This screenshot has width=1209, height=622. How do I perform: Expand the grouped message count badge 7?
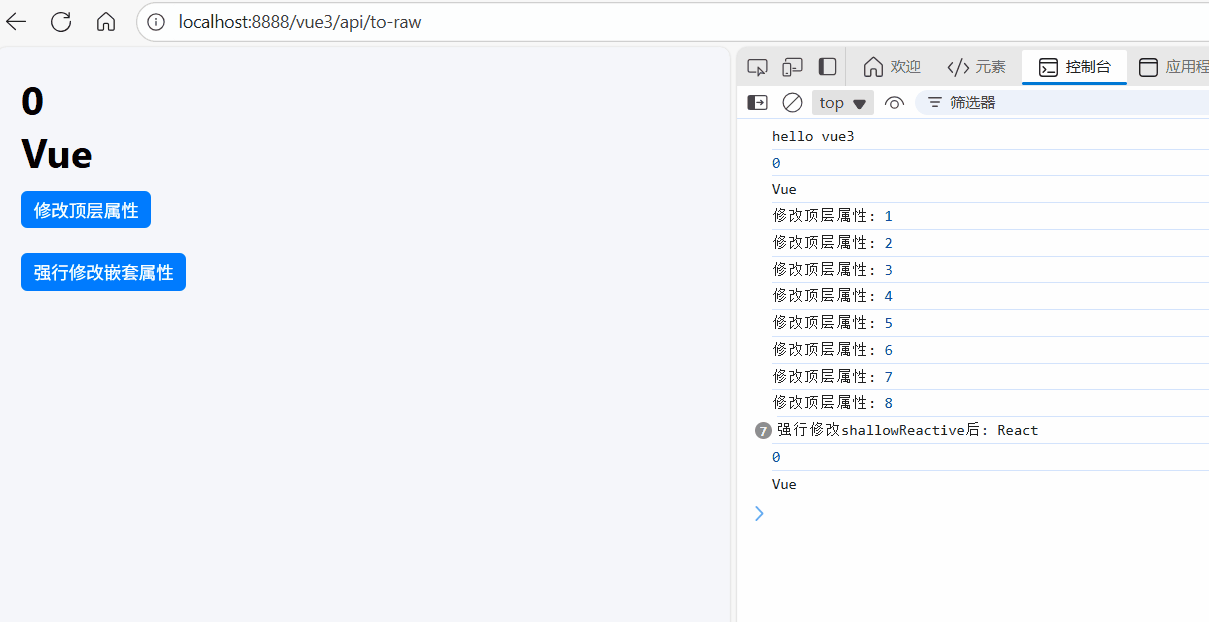763,431
